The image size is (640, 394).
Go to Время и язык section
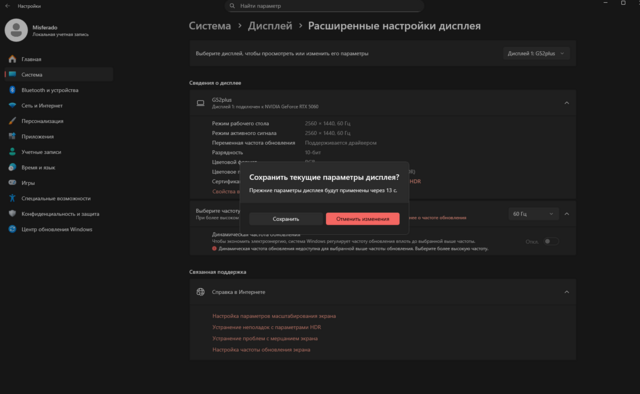(38, 167)
